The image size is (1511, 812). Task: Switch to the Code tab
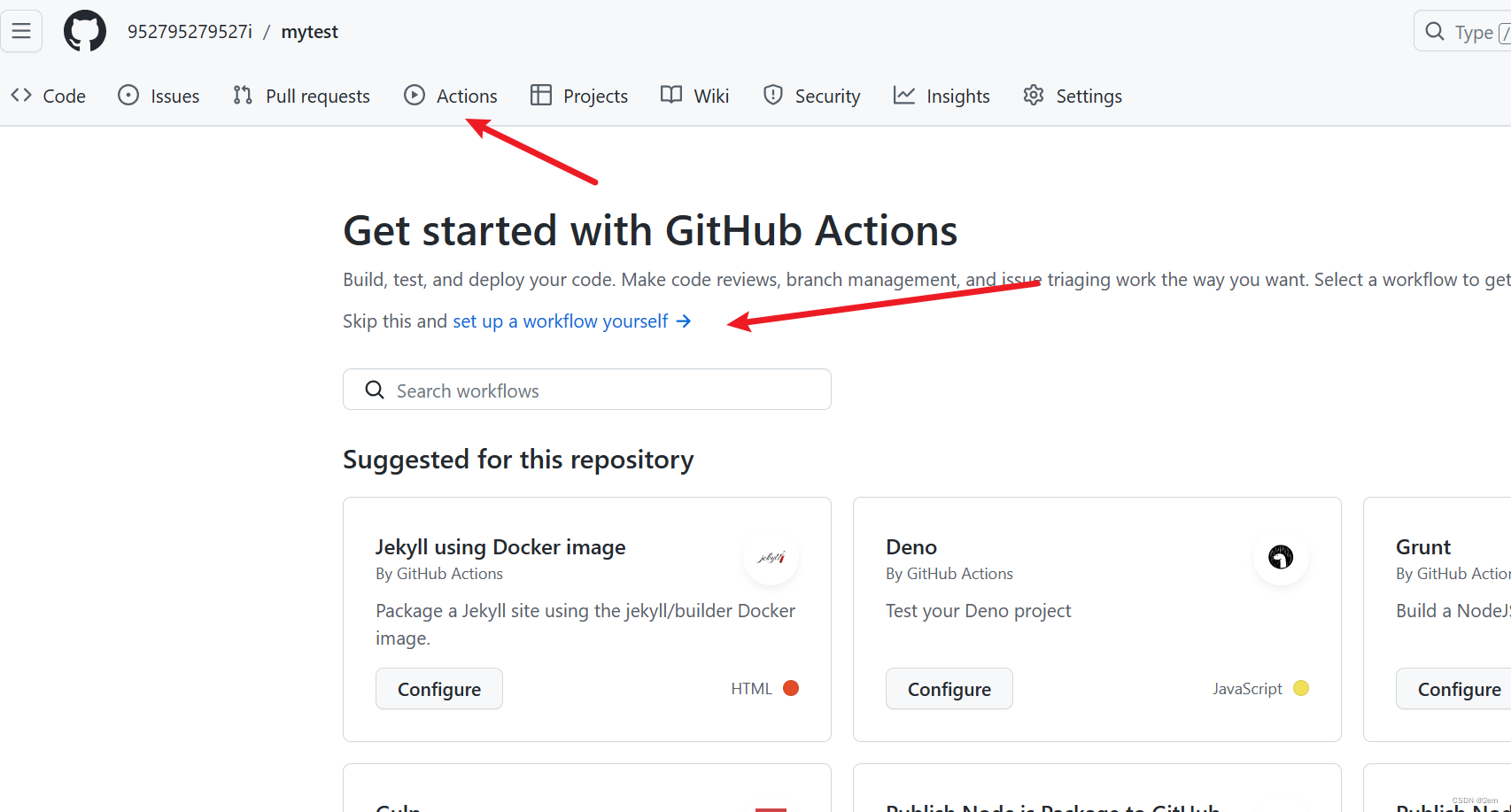click(x=49, y=96)
